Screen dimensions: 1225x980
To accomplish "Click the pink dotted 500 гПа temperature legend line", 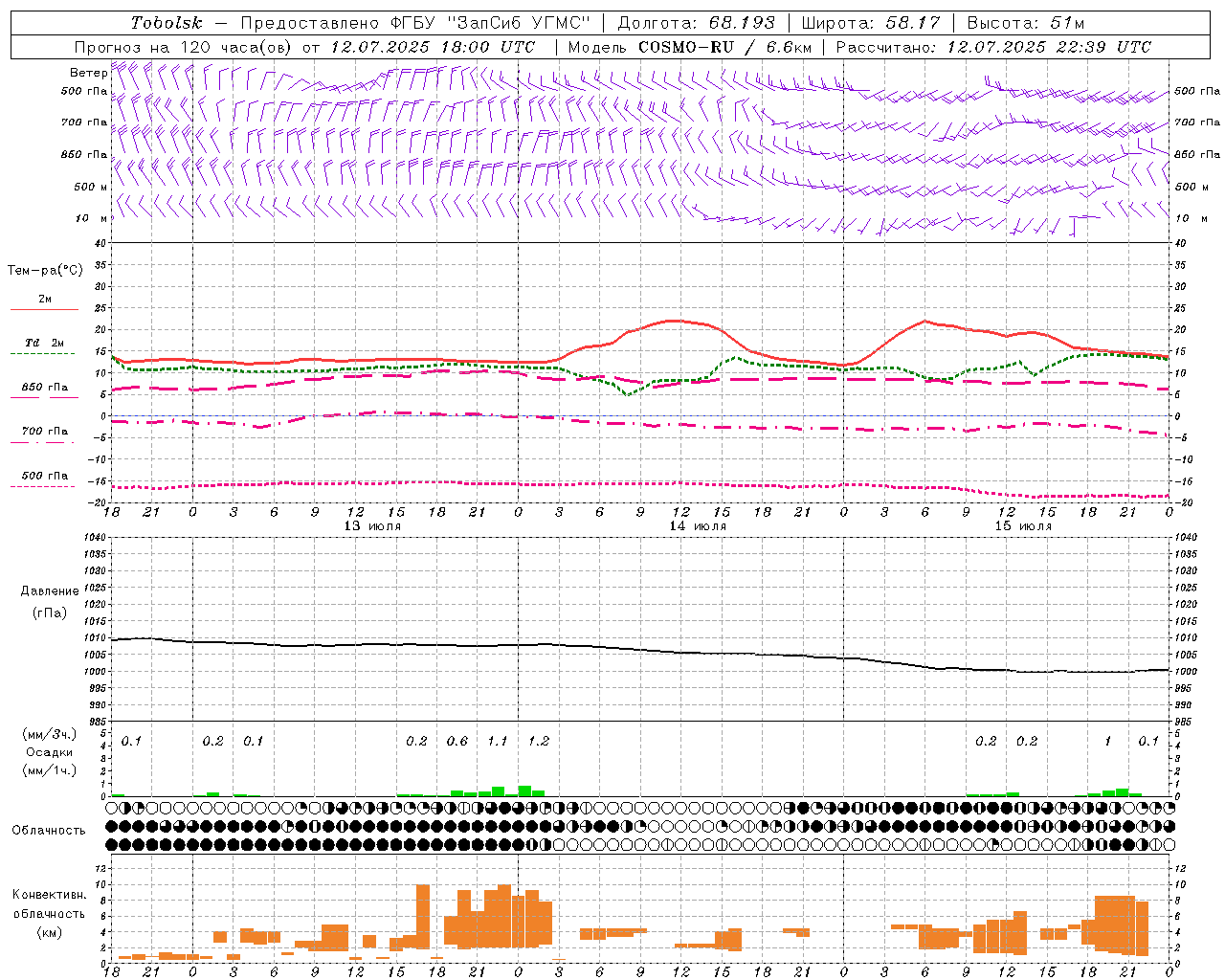I will [x=42, y=487].
